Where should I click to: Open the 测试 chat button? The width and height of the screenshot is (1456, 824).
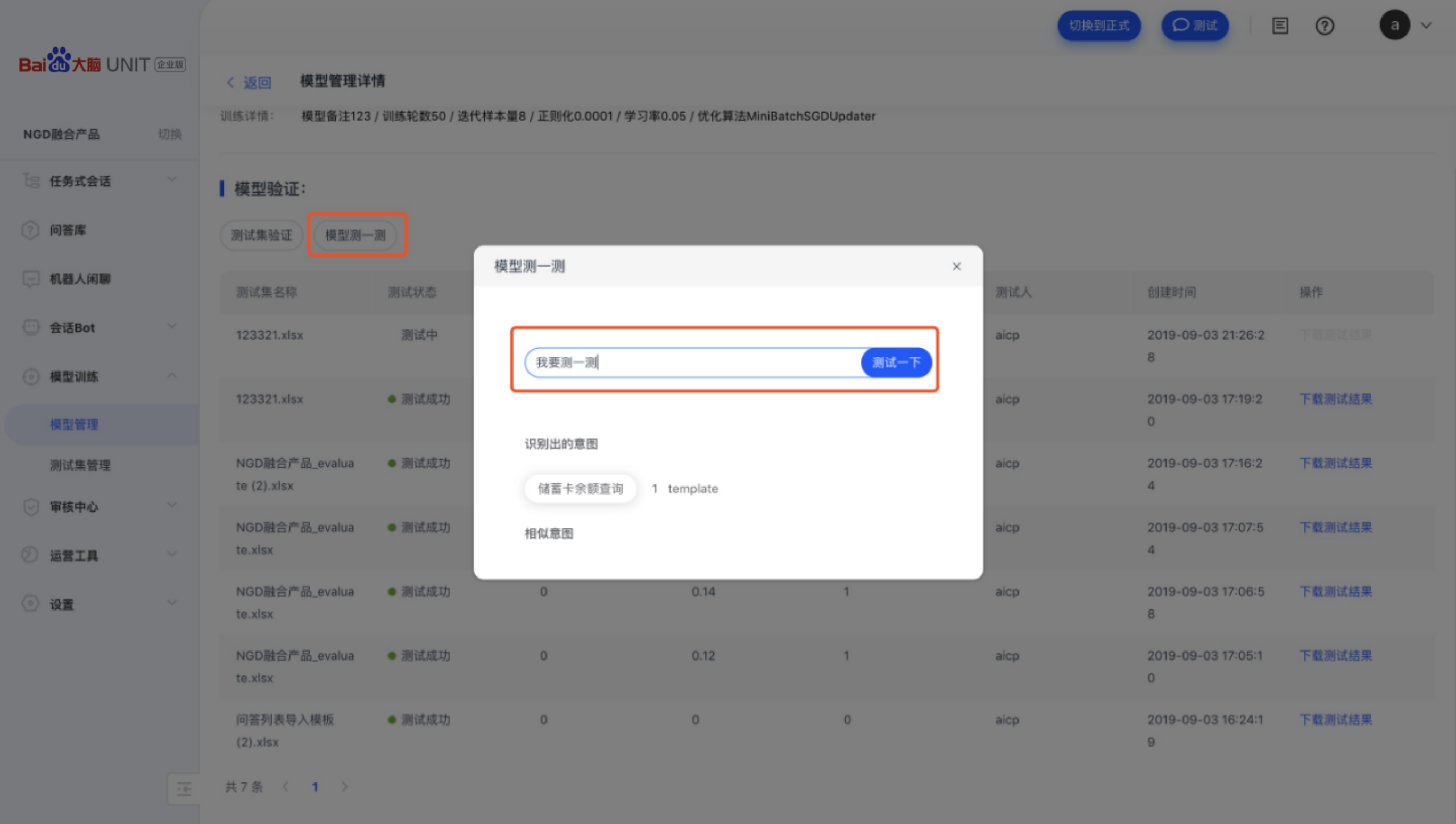pyautogui.click(x=1195, y=26)
